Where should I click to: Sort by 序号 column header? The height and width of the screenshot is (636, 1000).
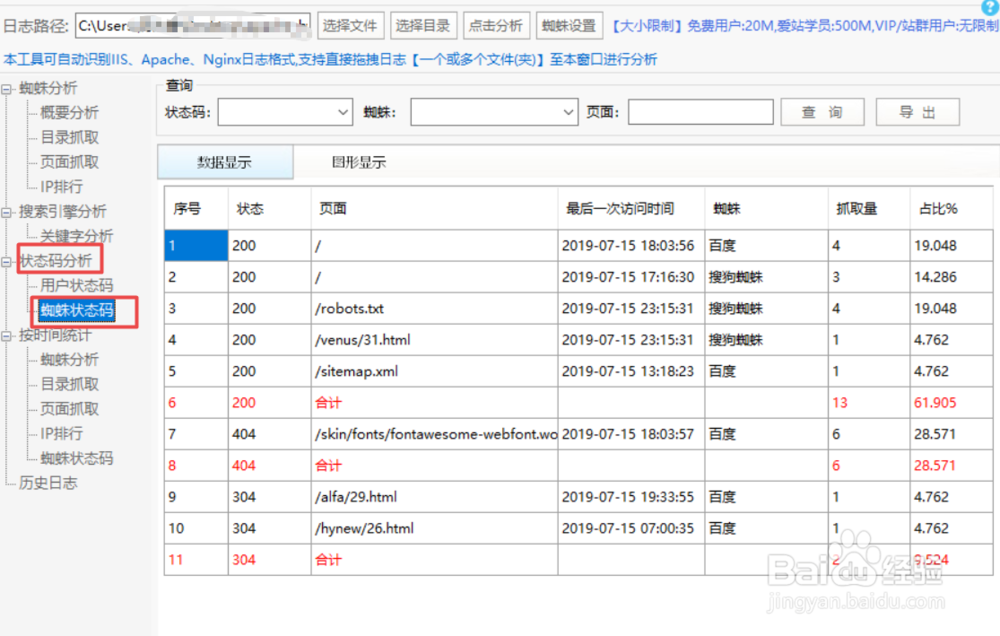pyautogui.click(x=196, y=209)
